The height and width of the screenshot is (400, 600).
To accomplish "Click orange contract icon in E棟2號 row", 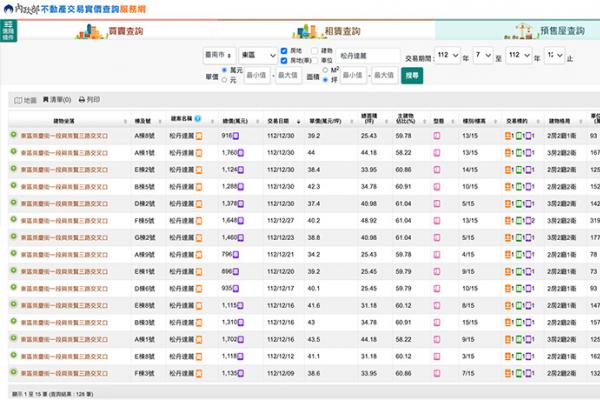I will [x=508, y=170].
